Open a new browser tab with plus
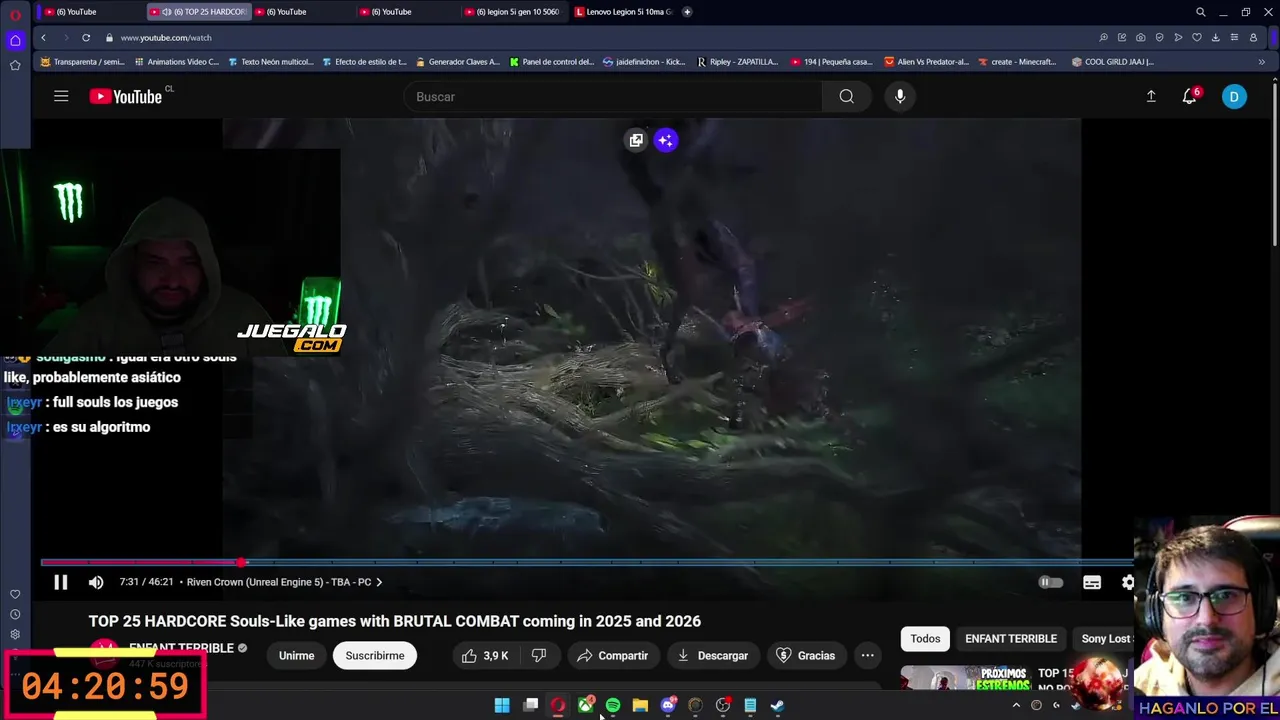 point(687,12)
